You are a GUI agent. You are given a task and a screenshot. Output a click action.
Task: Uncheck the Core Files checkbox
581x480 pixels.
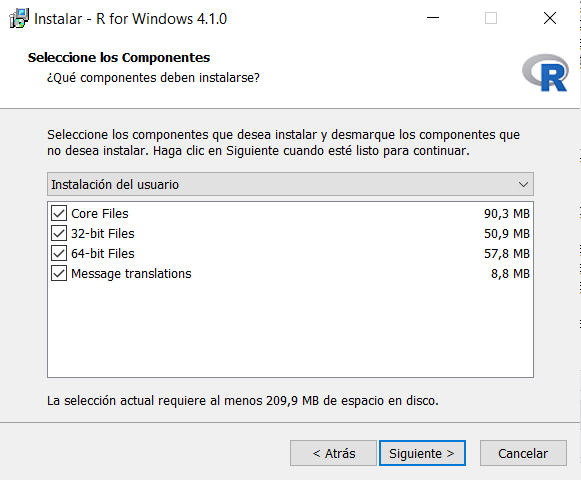59,213
